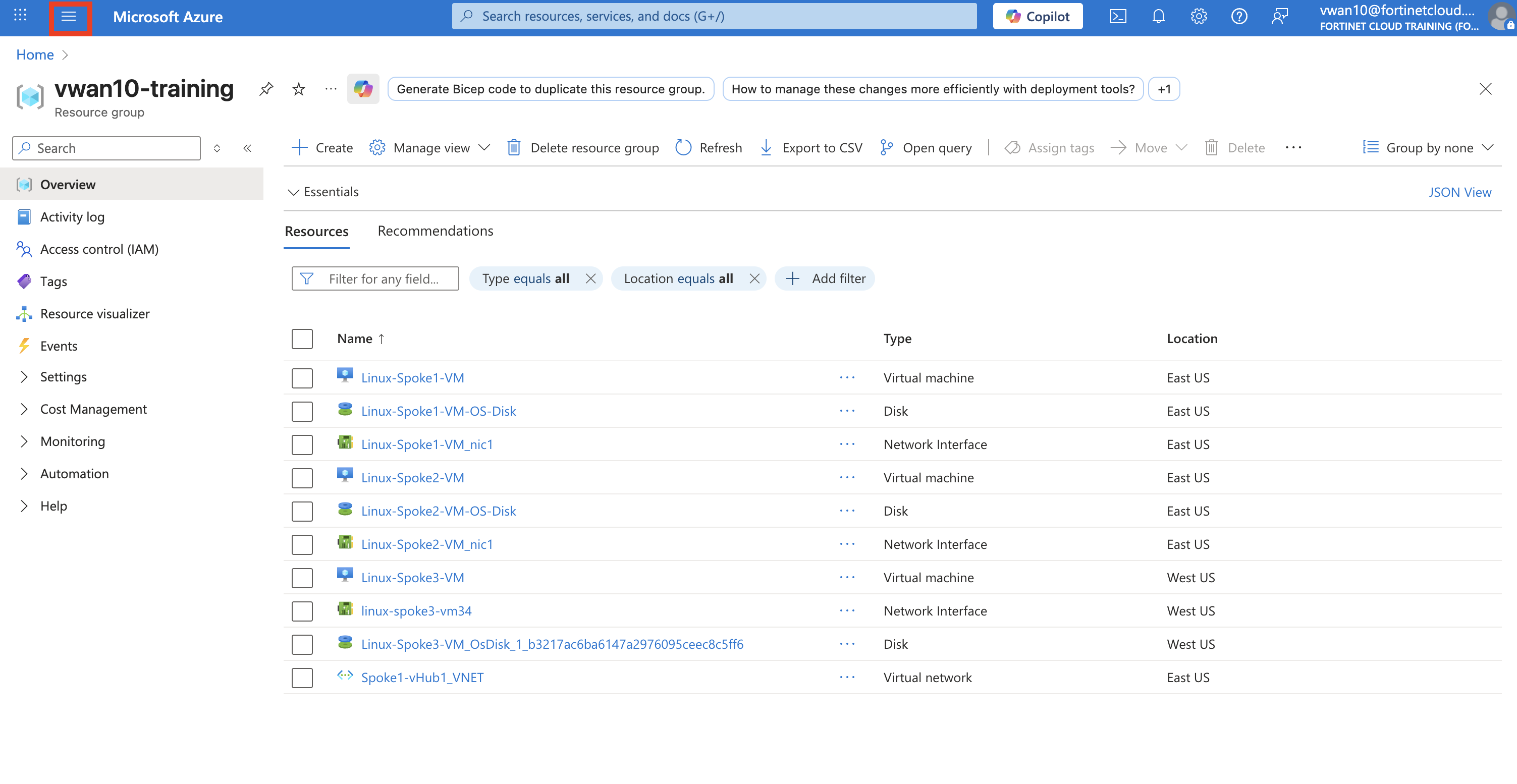The height and width of the screenshot is (784, 1517).
Task: Switch to the Recommendations tab
Action: [435, 231]
